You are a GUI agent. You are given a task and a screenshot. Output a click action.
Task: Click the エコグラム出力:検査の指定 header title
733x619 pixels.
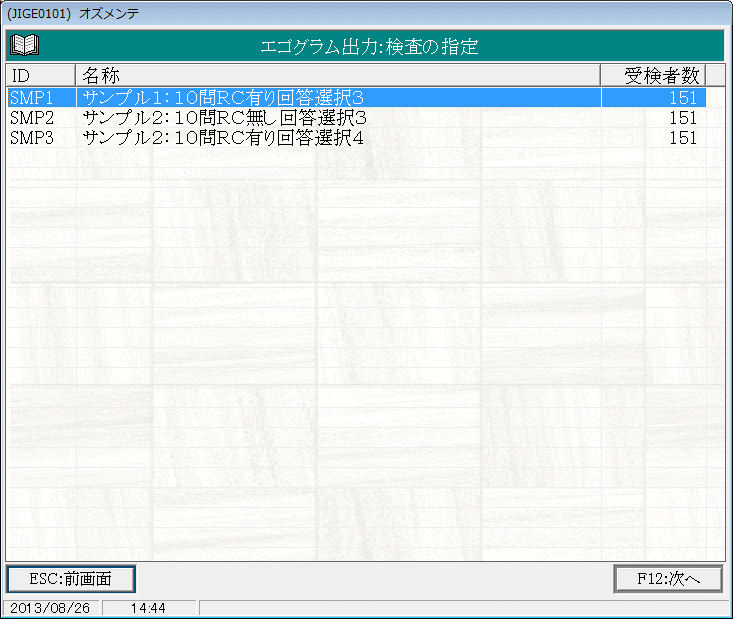(369, 47)
